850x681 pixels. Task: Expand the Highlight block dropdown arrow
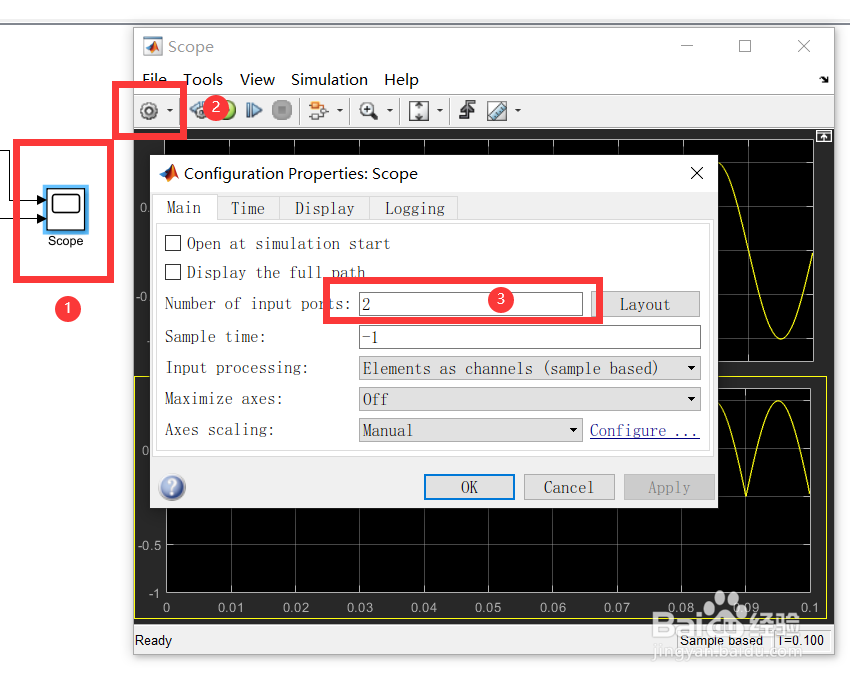[340, 111]
